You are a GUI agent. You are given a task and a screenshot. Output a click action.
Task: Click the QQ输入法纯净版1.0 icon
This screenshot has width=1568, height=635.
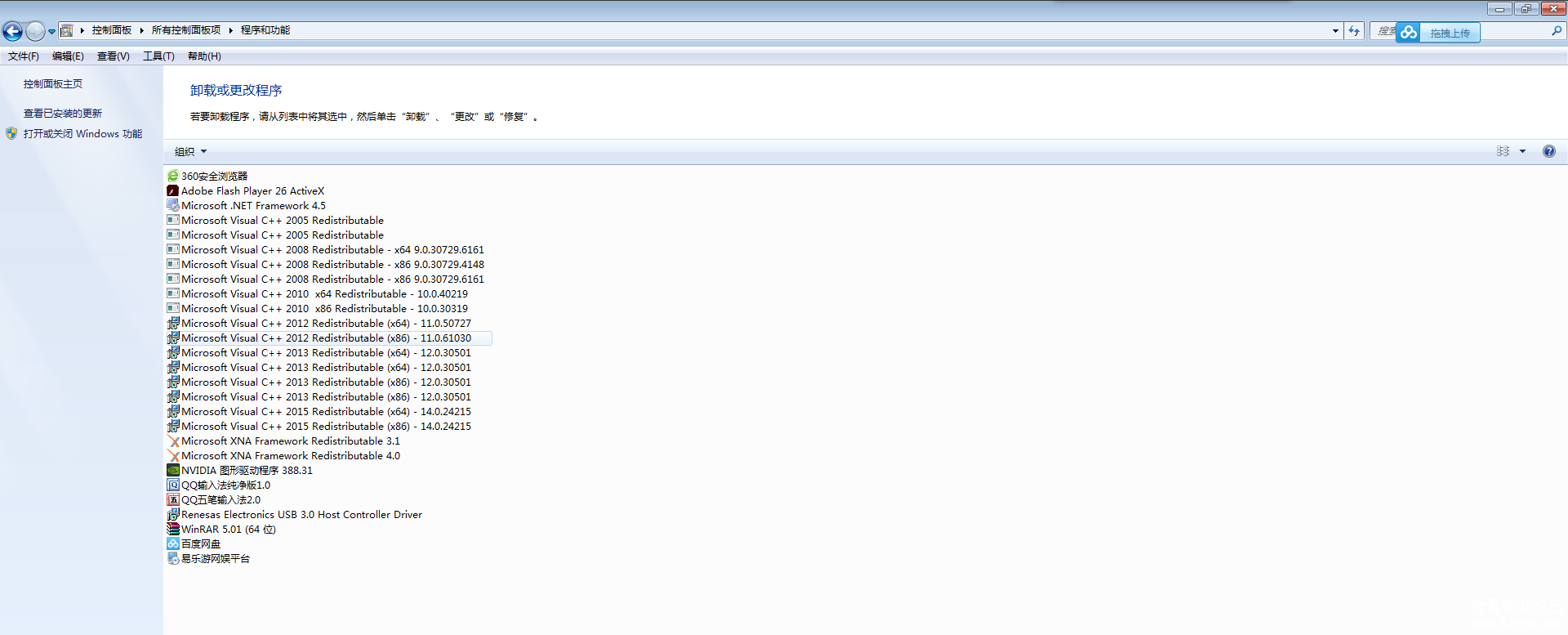tap(172, 485)
